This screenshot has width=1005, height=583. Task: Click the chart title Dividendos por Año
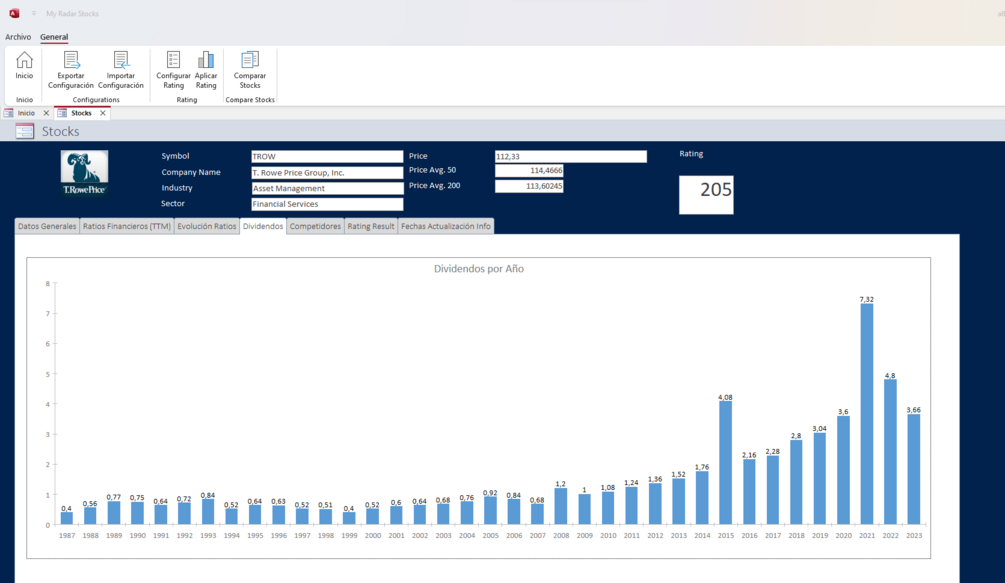(x=479, y=269)
